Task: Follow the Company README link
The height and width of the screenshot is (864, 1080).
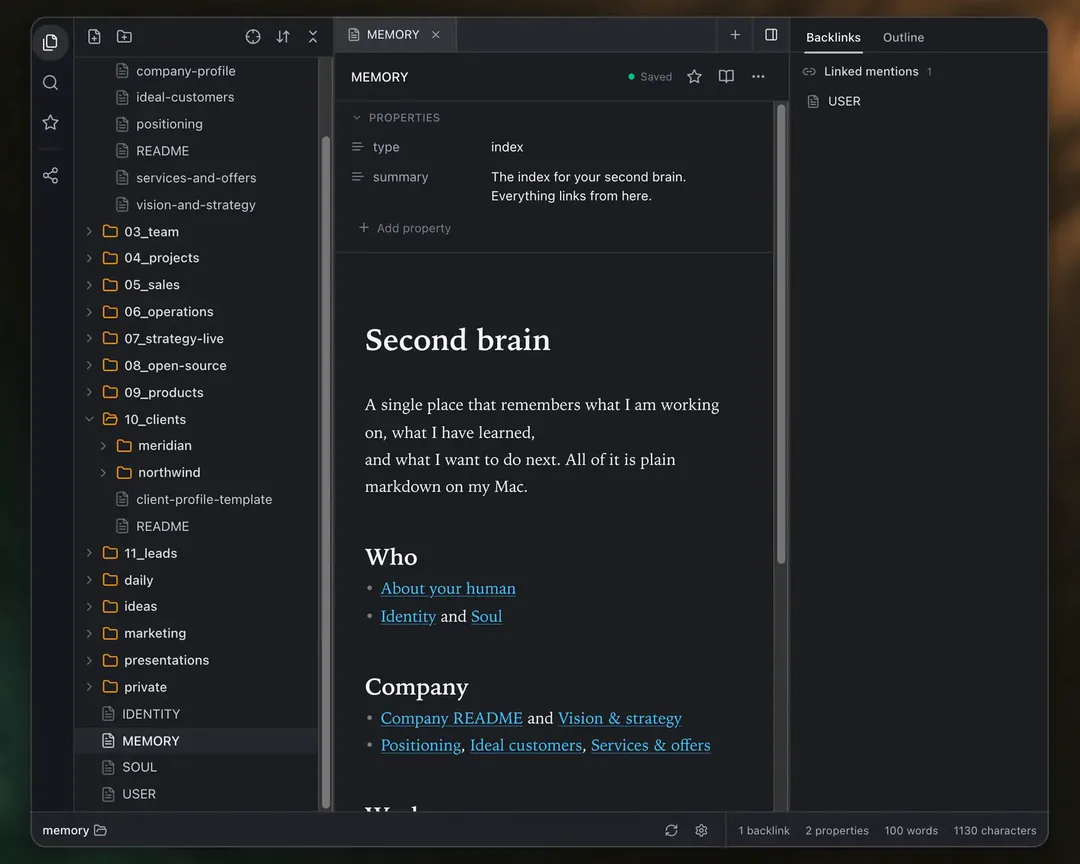Action: 451,718
